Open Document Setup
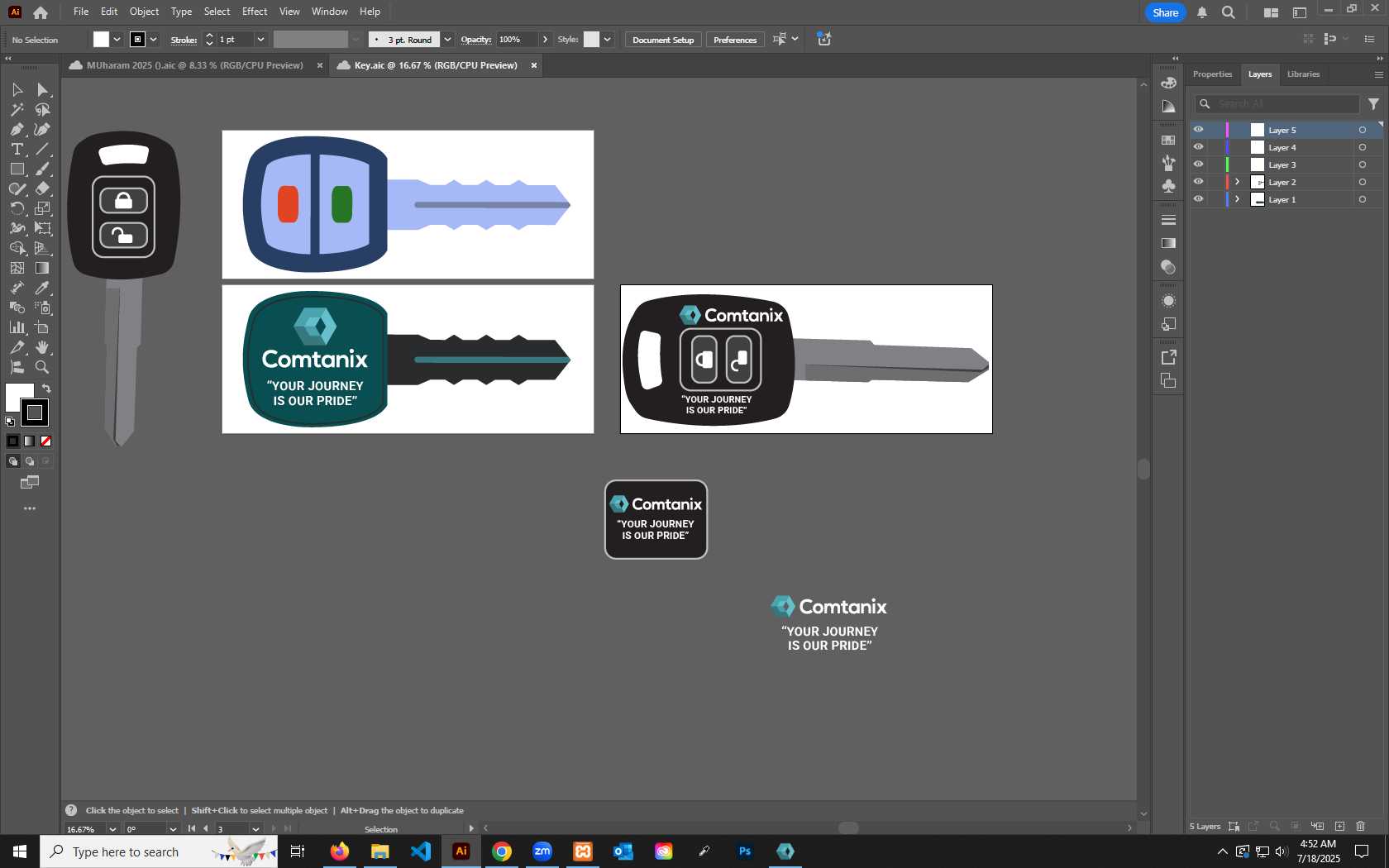1389x868 pixels. pyautogui.click(x=663, y=40)
